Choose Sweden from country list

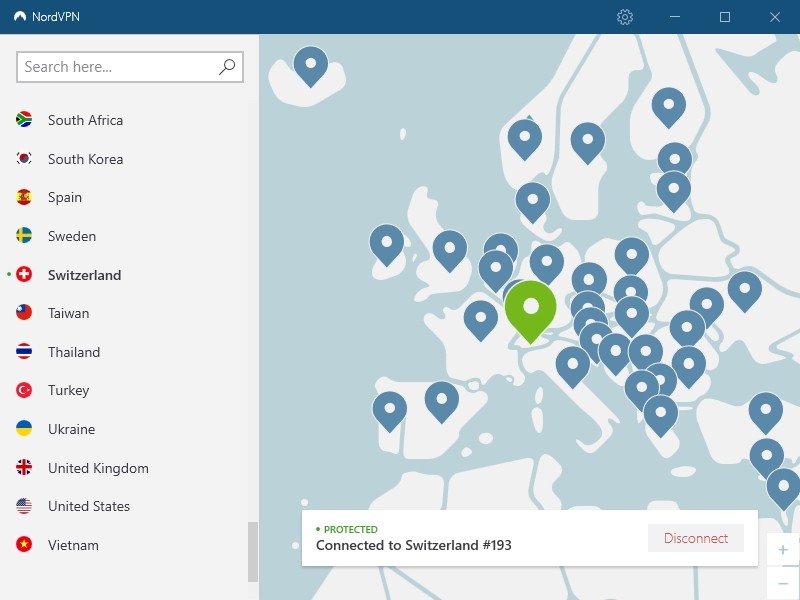72,236
